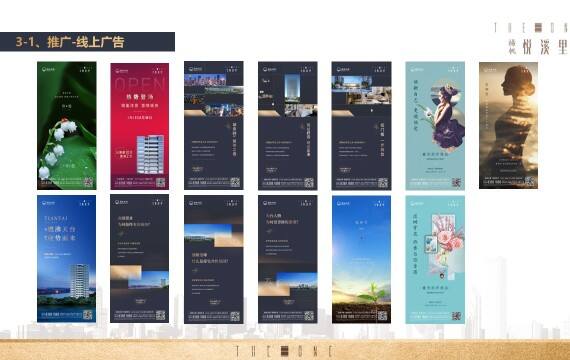Select the third dark poster in the top row
The height and width of the screenshot is (360, 570).
[x=214, y=125]
